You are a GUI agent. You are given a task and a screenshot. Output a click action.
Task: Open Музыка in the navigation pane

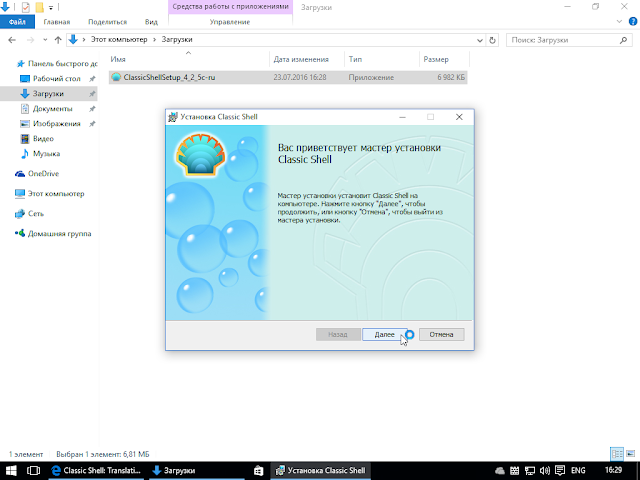[46, 154]
